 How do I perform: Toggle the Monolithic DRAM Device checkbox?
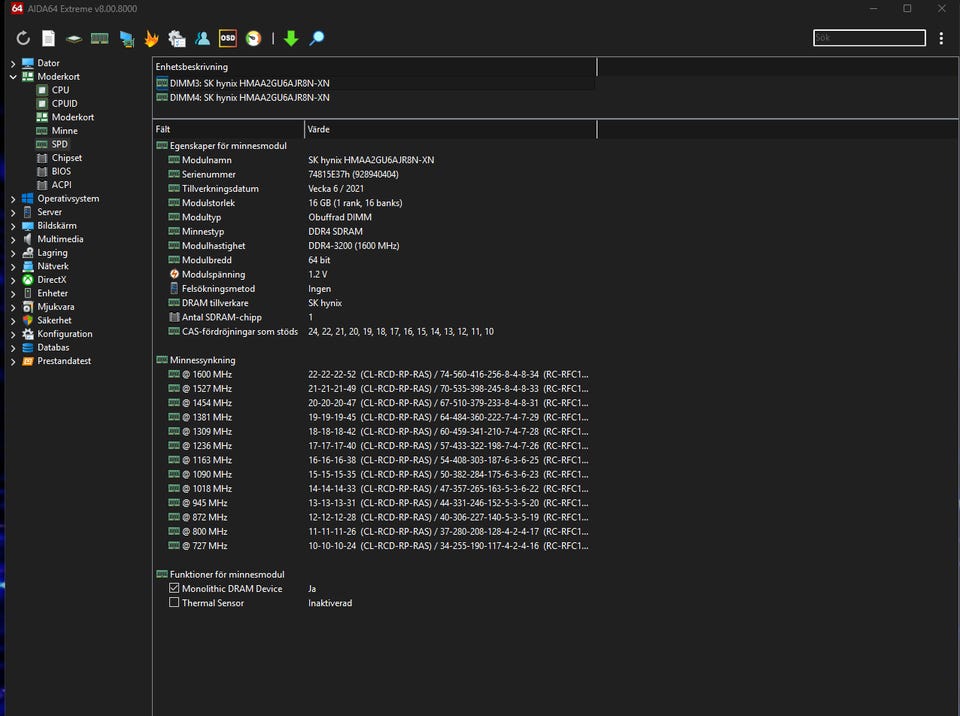click(x=174, y=589)
